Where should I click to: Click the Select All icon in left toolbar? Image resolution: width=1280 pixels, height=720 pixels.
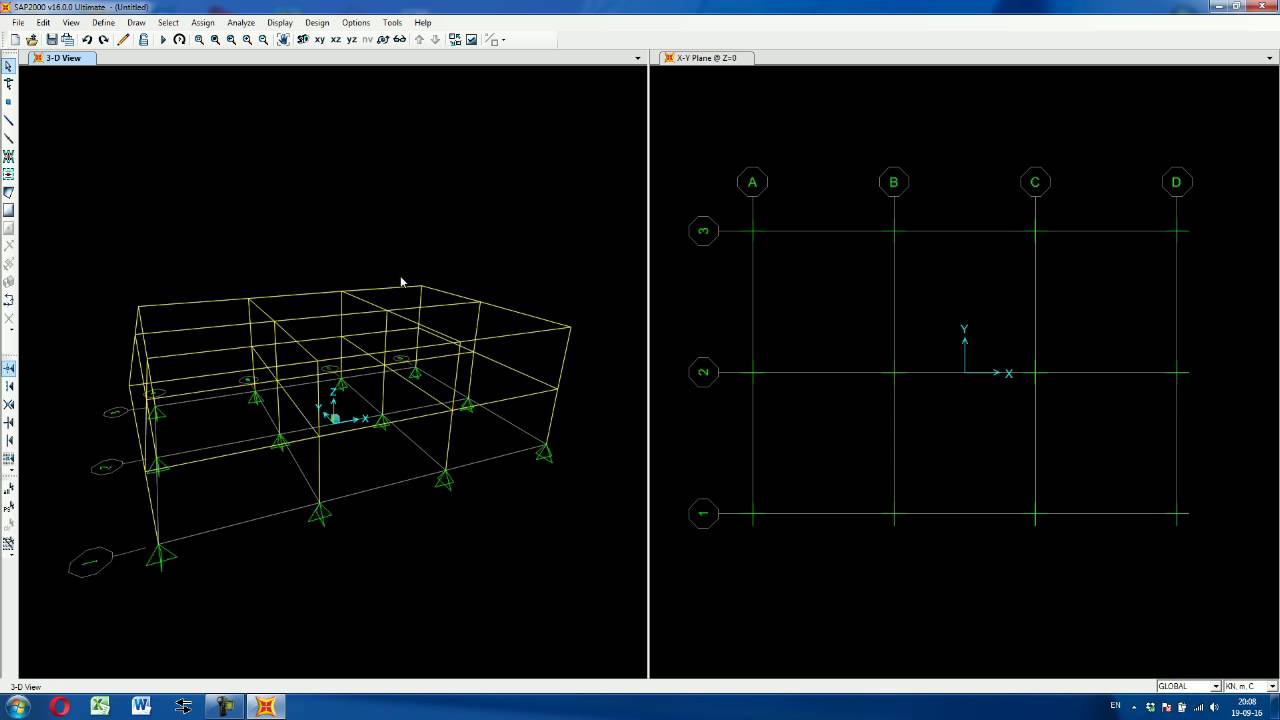9,488
